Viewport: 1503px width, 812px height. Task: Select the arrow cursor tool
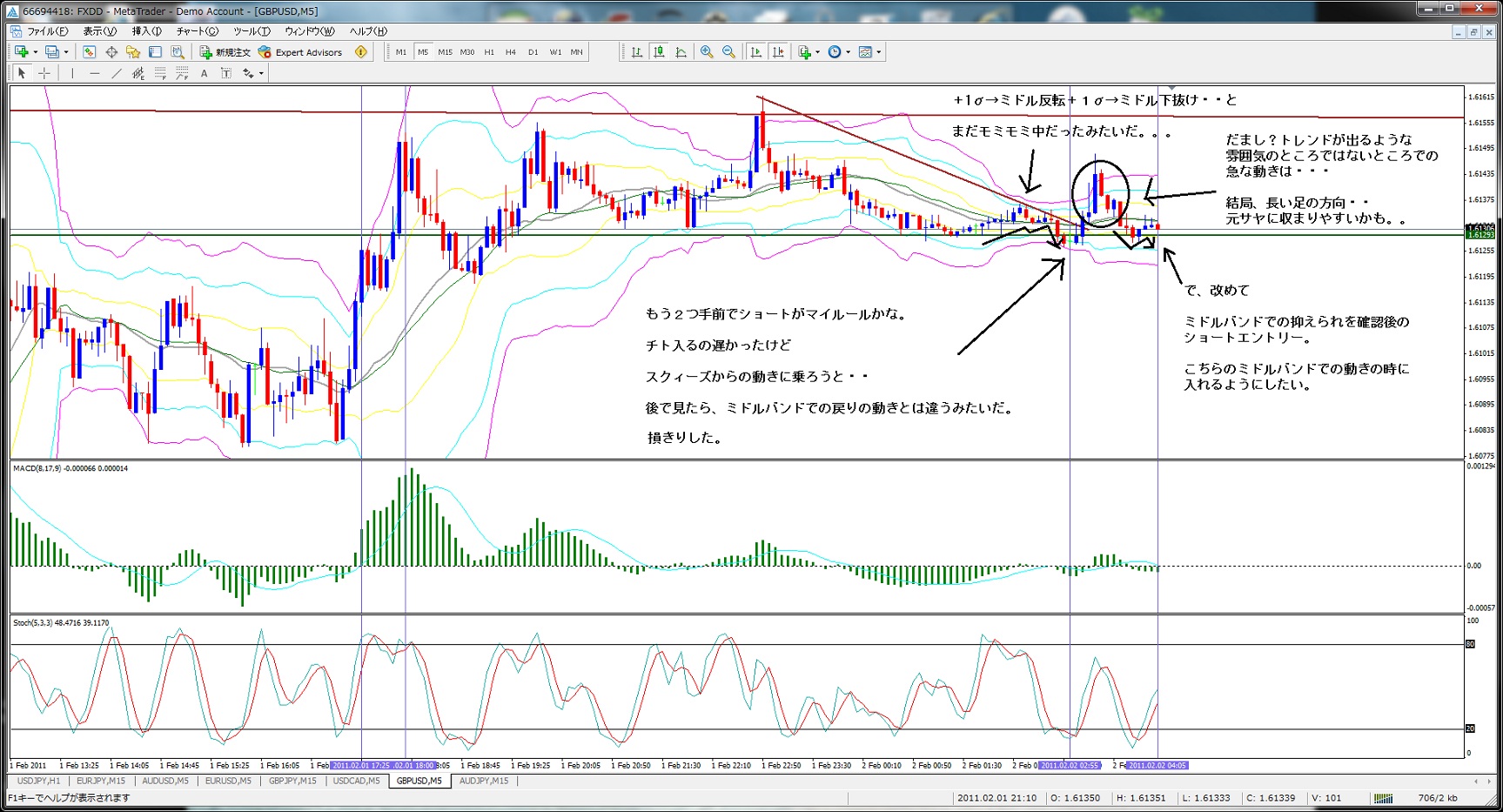pyautogui.click(x=22, y=73)
